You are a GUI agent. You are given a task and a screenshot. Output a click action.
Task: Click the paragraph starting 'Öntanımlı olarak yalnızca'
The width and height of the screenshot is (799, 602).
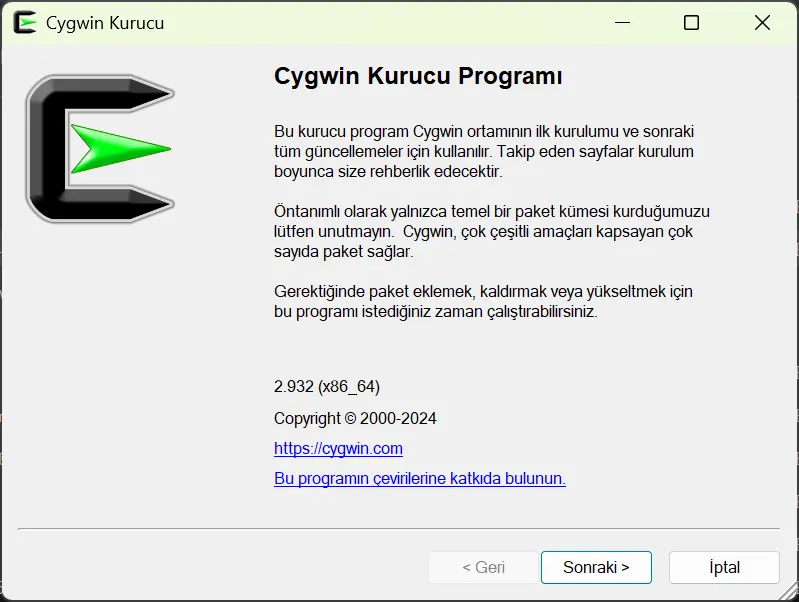[492, 231]
